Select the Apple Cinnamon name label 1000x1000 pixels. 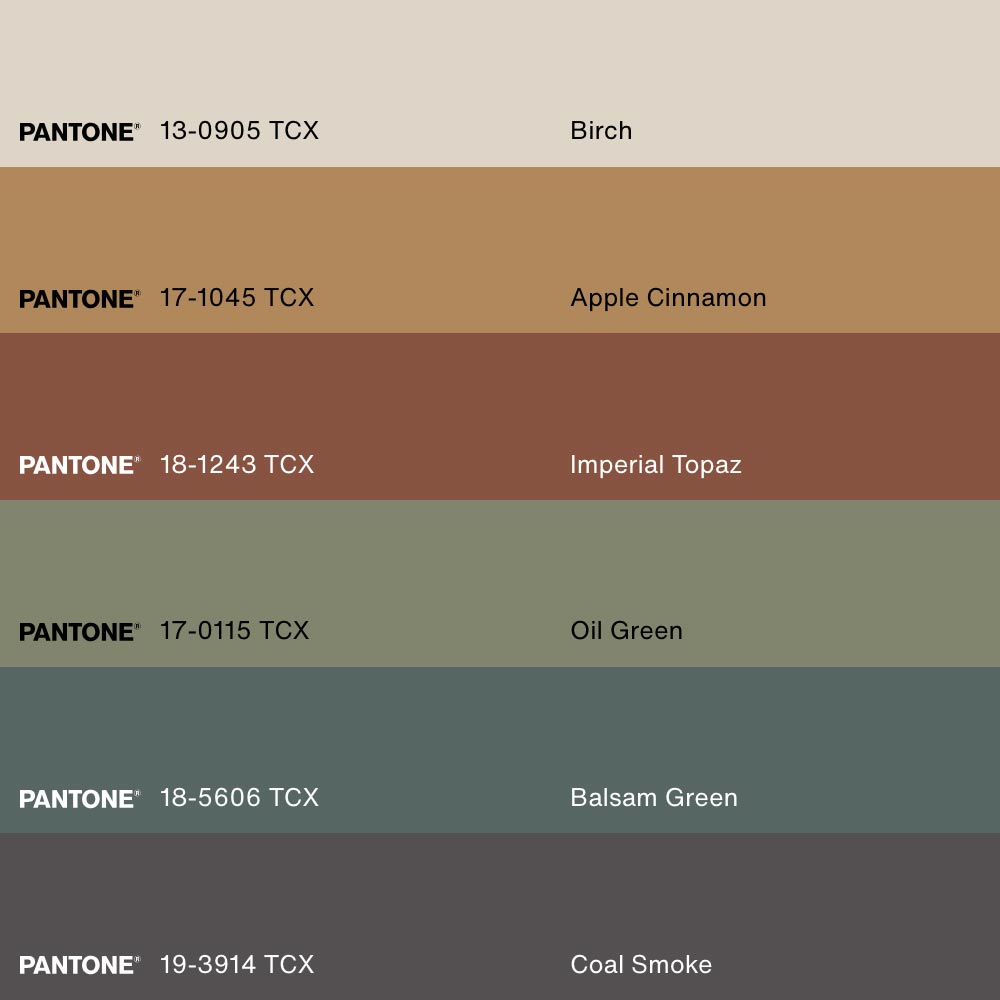[668, 298]
